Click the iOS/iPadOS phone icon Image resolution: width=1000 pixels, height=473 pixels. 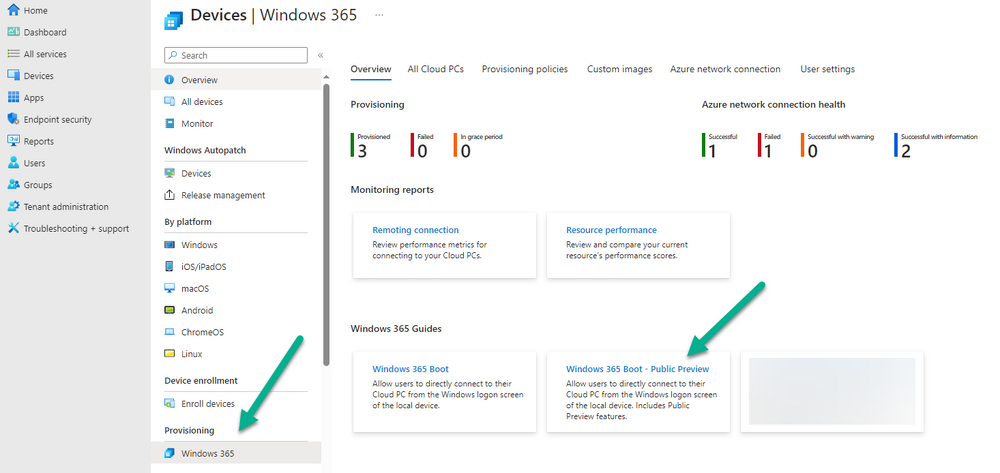tap(170, 266)
